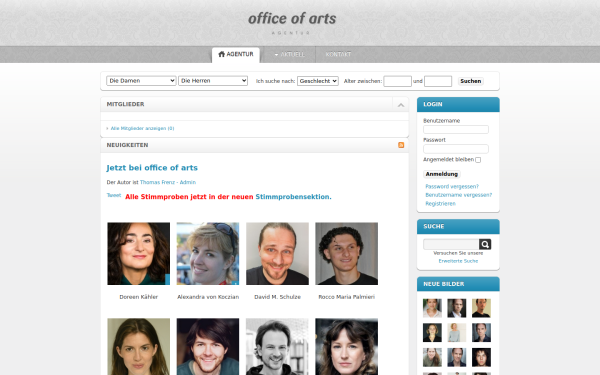Click the name Rocco Maria Palmieri
The image size is (600, 375).
pos(347,297)
